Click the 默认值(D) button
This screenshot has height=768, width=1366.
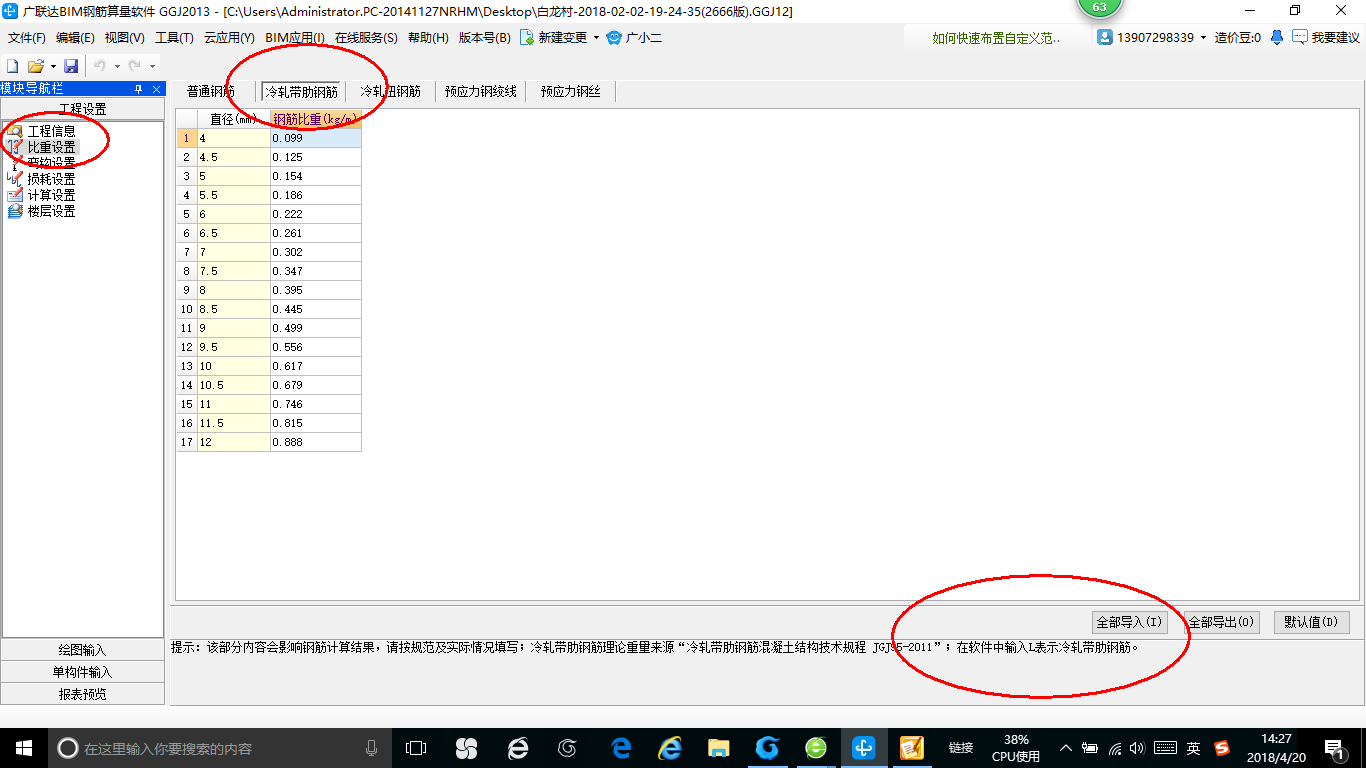click(1312, 622)
